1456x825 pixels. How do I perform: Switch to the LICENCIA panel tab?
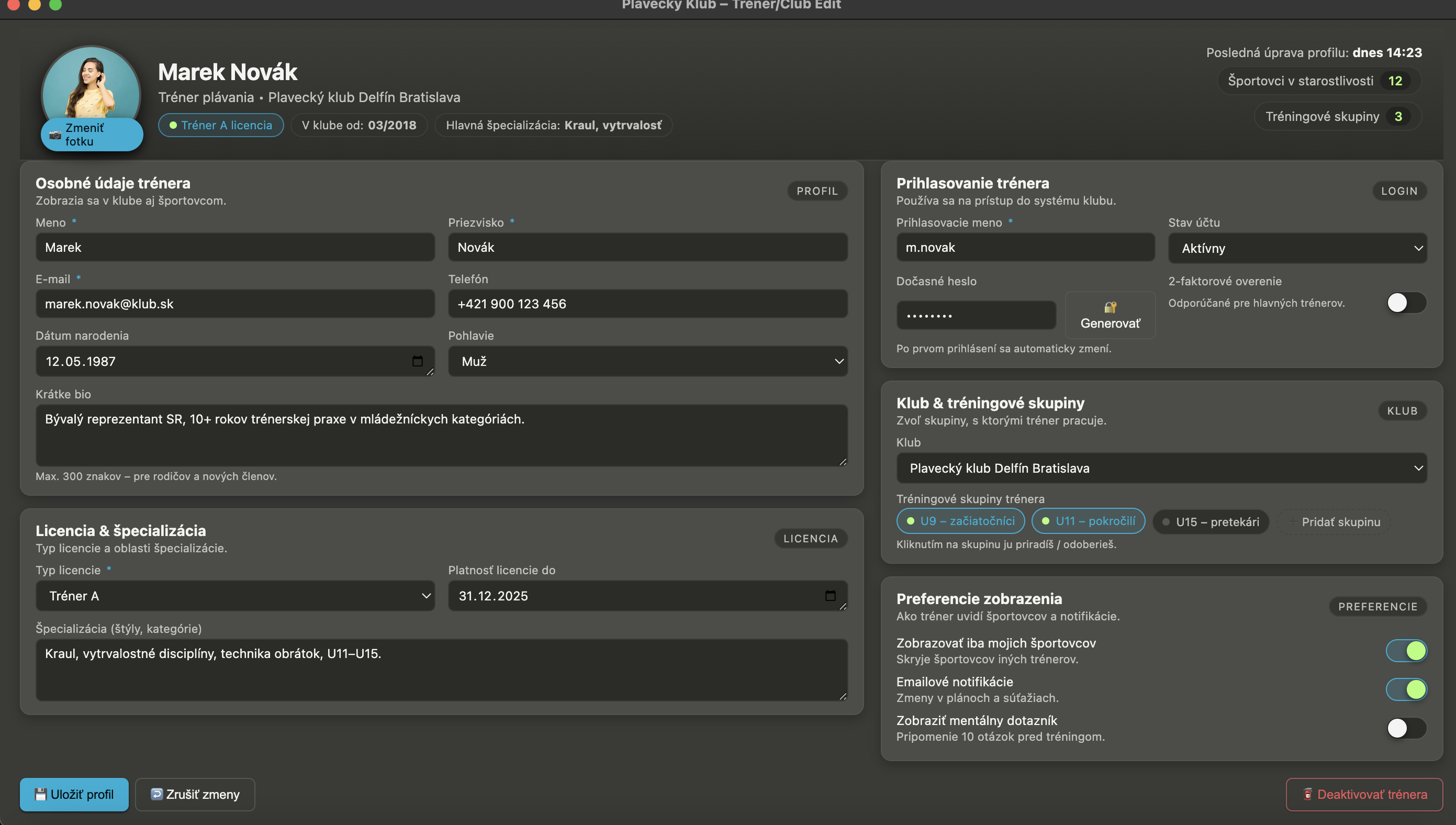tap(810, 538)
